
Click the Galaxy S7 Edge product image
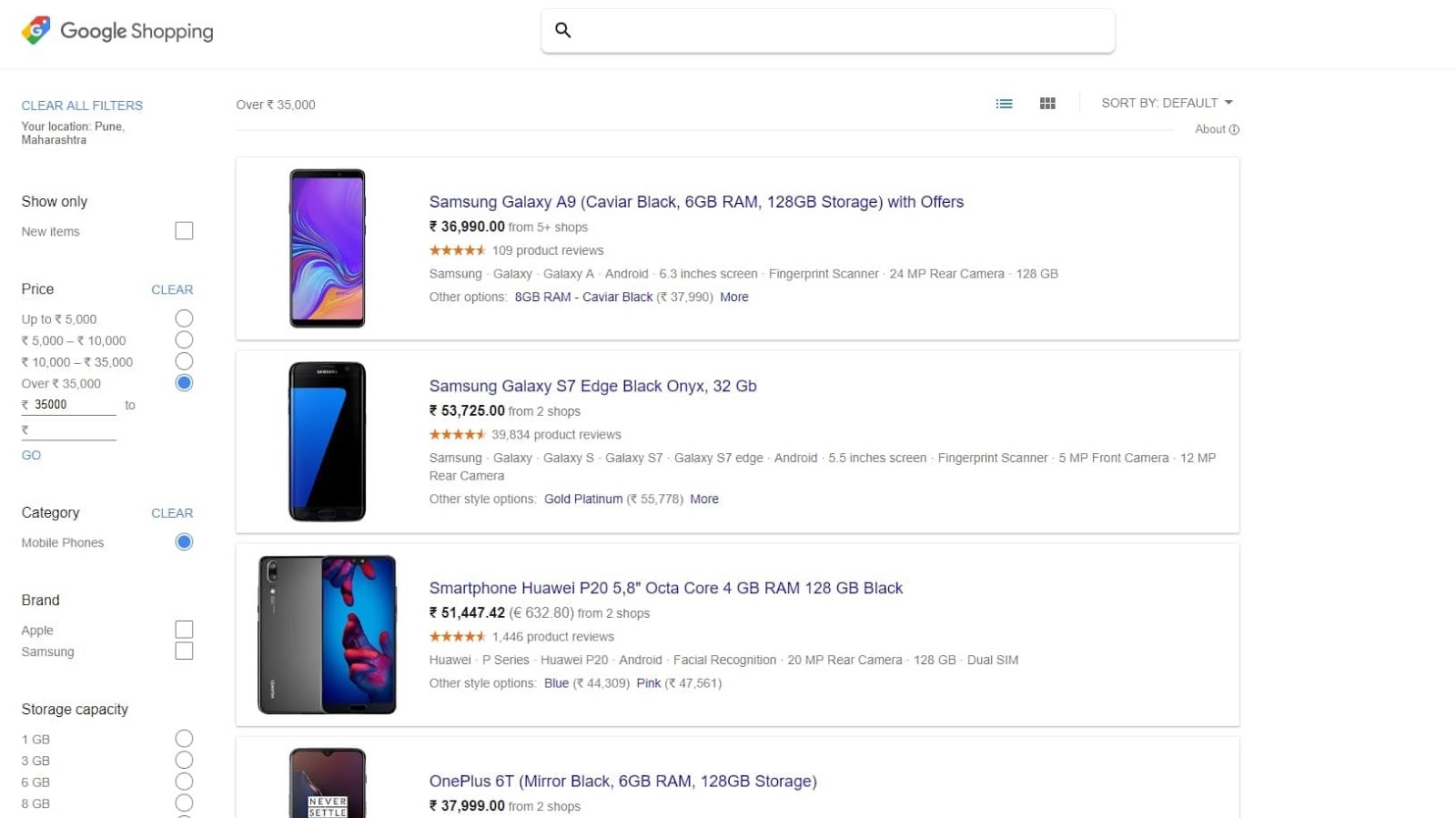(328, 441)
